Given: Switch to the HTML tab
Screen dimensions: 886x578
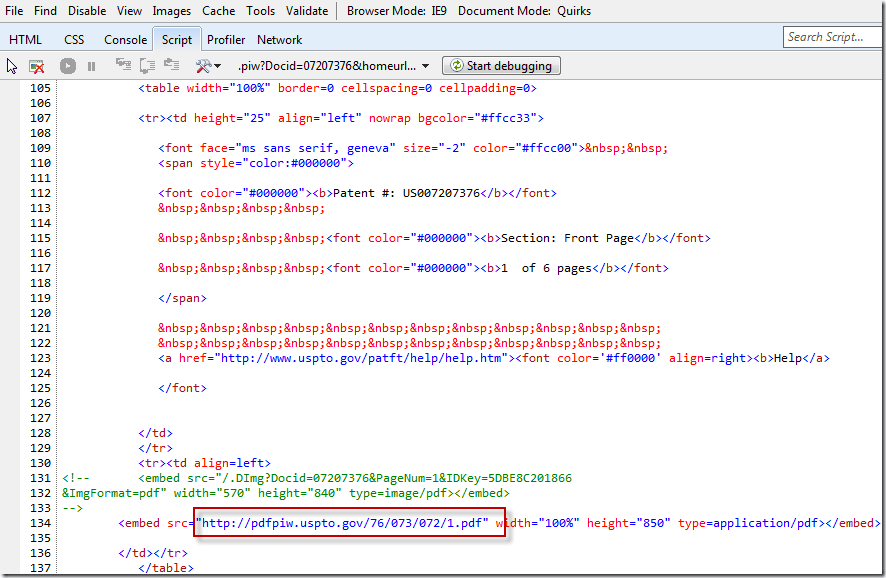Looking at the screenshot, I should point(25,40).
